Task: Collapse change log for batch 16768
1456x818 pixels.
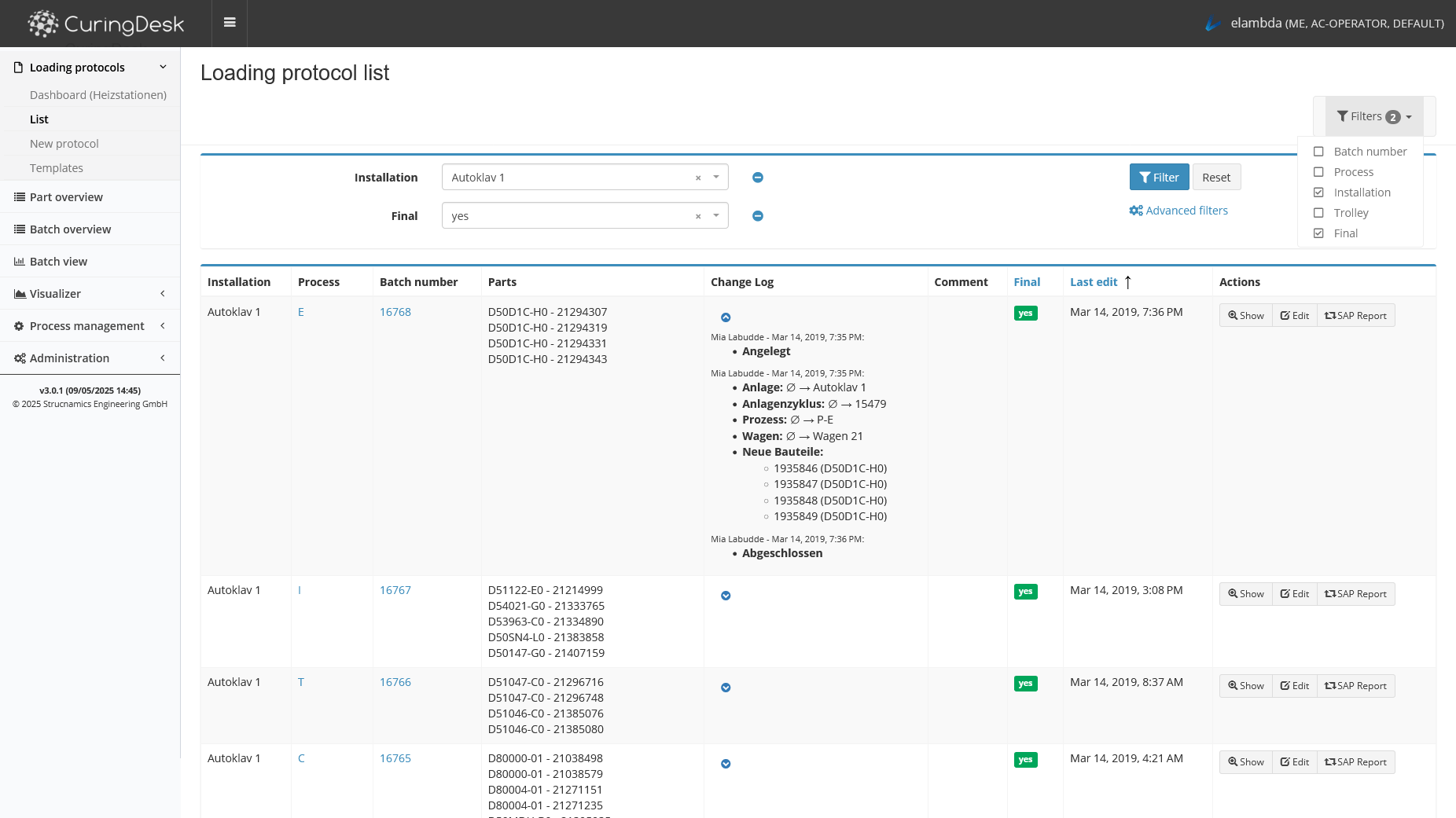Action: [726, 317]
